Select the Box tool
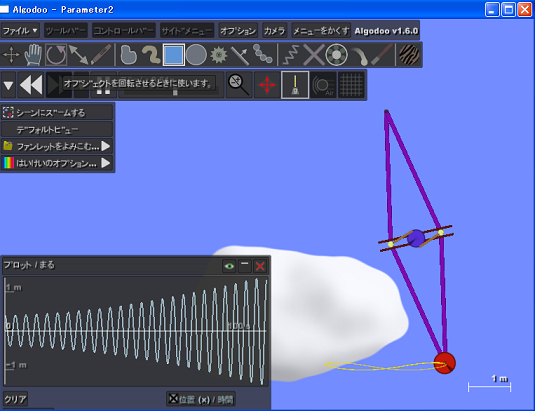 coord(174,55)
